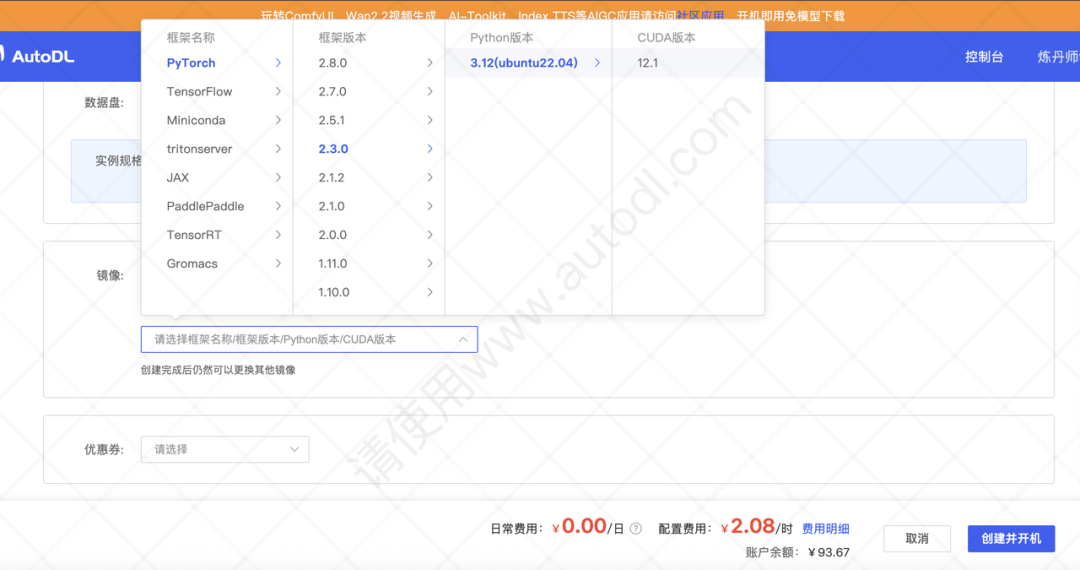Collapse image selector with up arrow
The height and width of the screenshot is (570, 1080).
463,339
